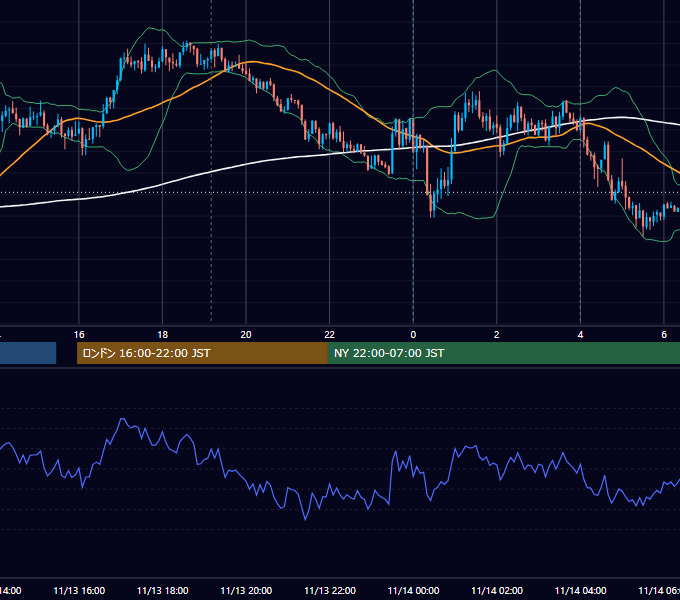Click the "22" hour label on the time axis

pyautogui.click(x=330, y=335)
